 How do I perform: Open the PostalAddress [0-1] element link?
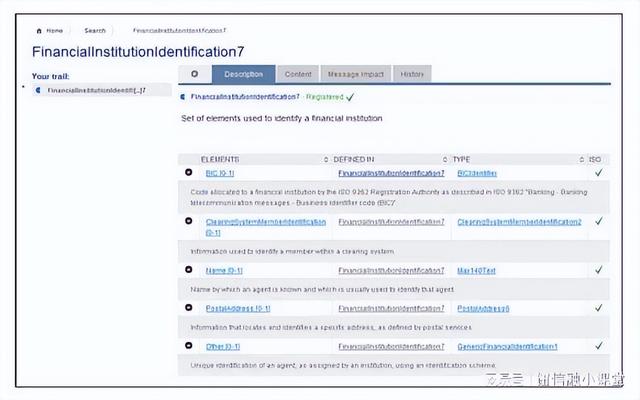click(x=238, y=308)
